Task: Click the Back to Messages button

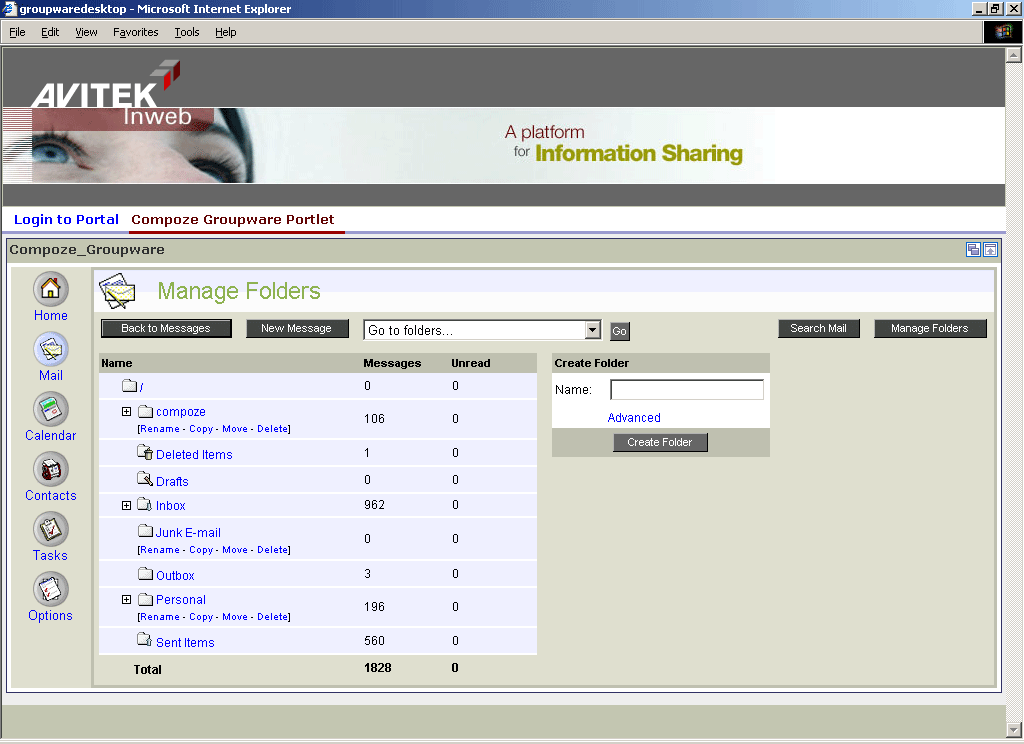Action: click(166, 329)
